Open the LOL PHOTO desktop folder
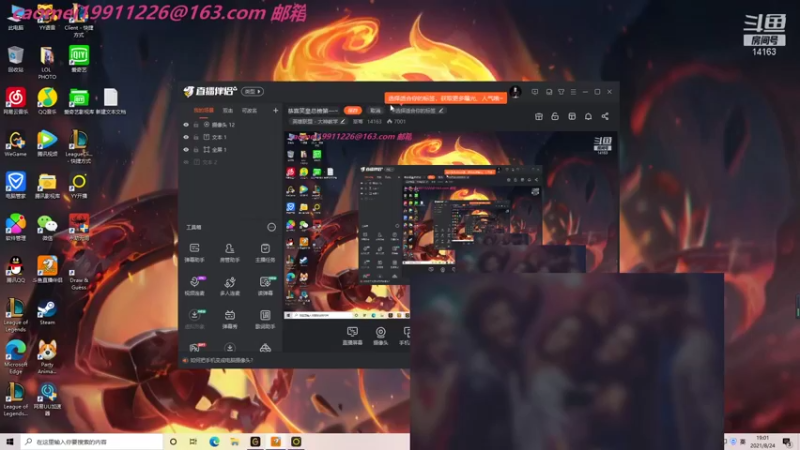This screenshot has height=450, width=800. pyautogui.click(x=47, y=62)
